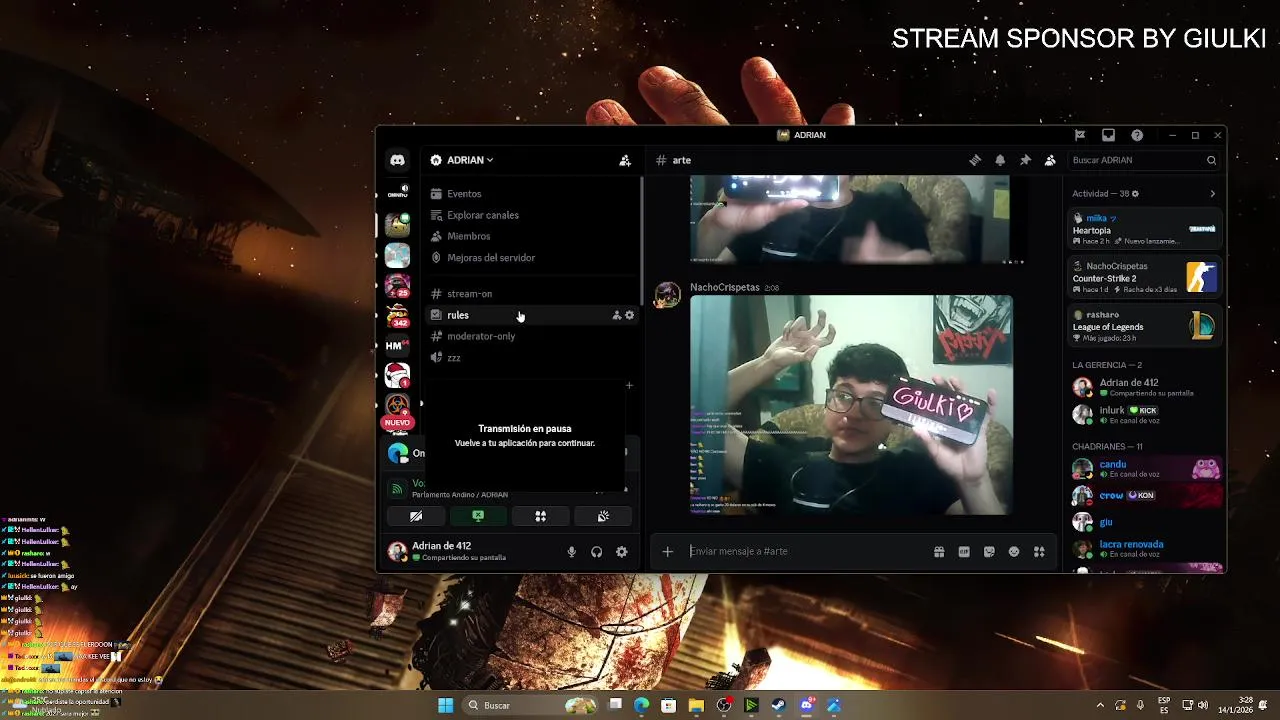Click the flag icon in Discord title bar
Image resolution: width=1280 pixels, height=720 pixels.
(x=1080, y=135)
